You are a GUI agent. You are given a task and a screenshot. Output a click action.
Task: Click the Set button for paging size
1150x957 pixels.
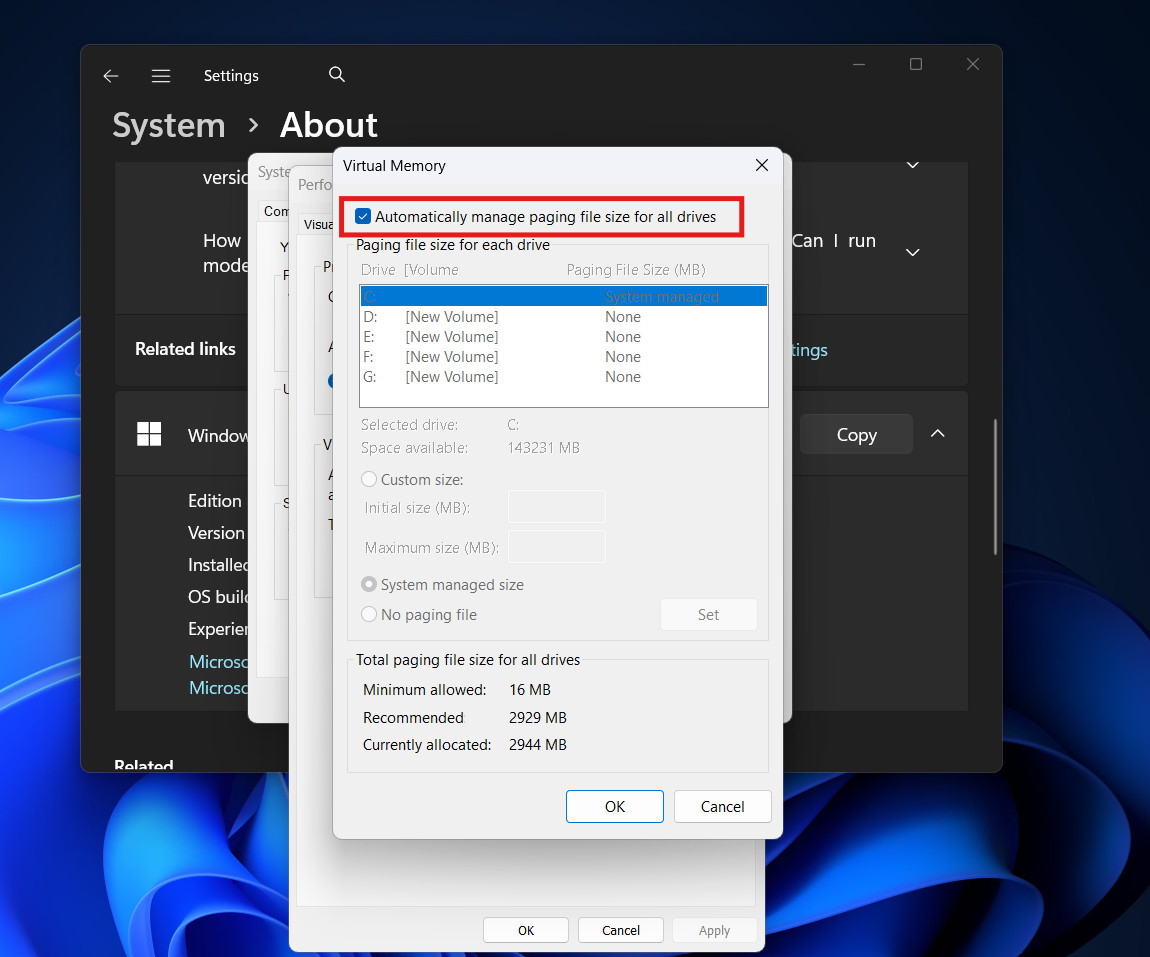point(709,614)
